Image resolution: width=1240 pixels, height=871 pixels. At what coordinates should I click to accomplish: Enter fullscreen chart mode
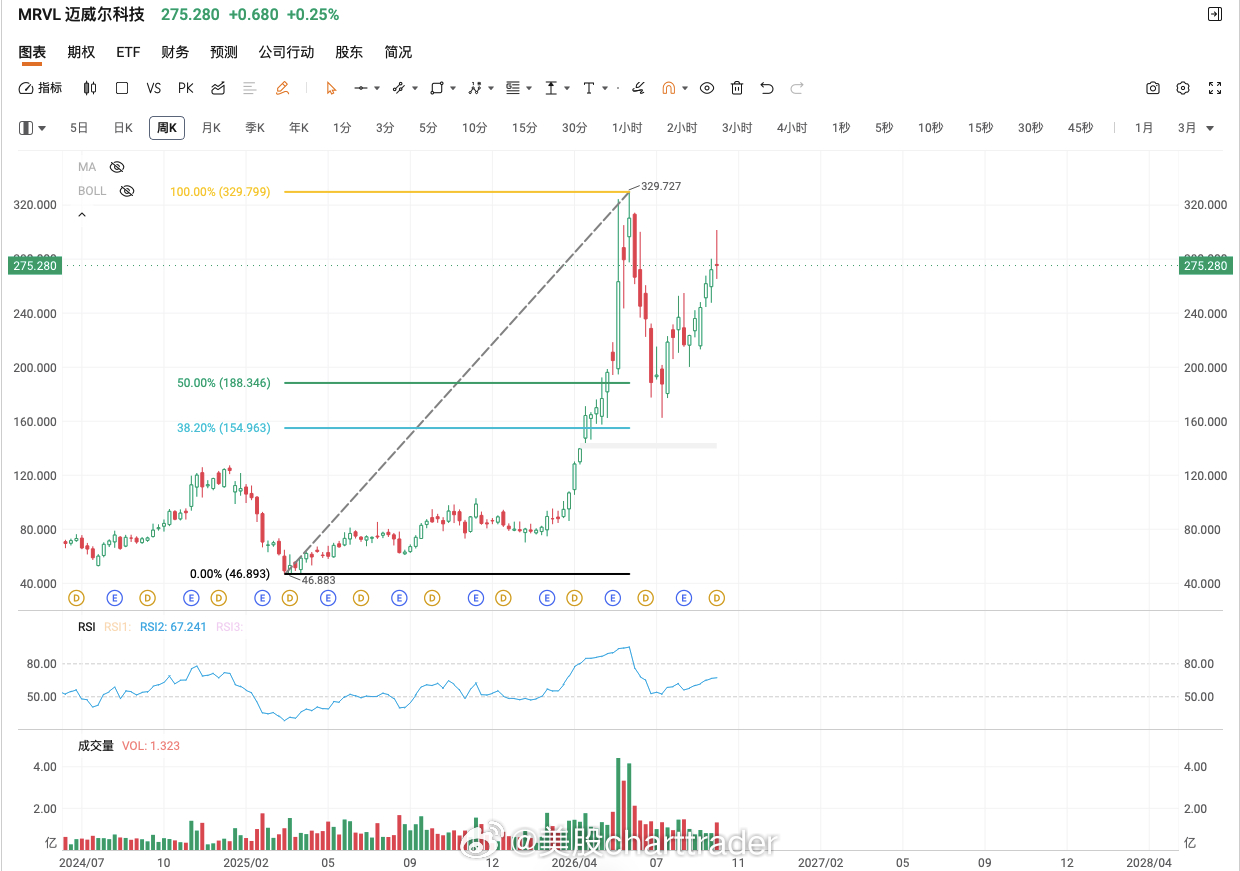coord(1215,88)
